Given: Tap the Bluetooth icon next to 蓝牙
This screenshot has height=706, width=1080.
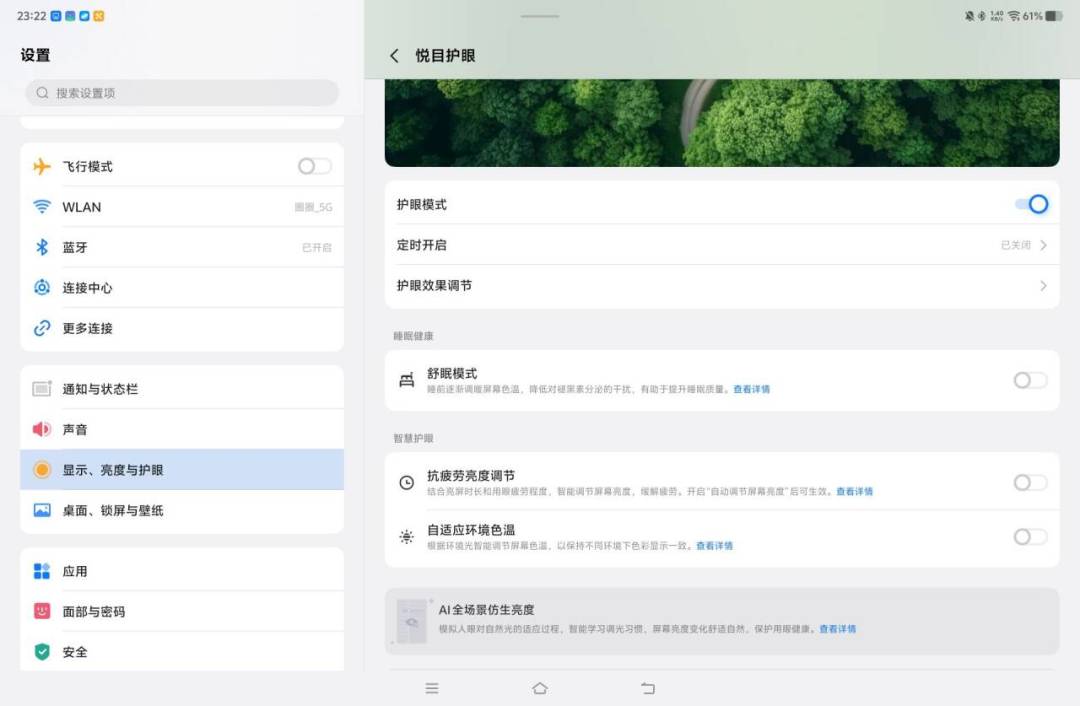Looking at the screenshot, I should coord(42,247).
